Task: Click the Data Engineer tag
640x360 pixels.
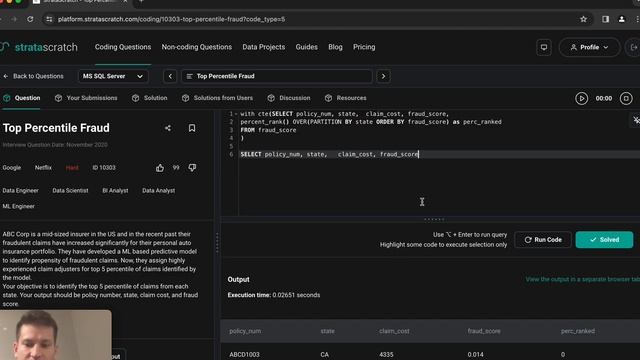Action: point(20,191)
